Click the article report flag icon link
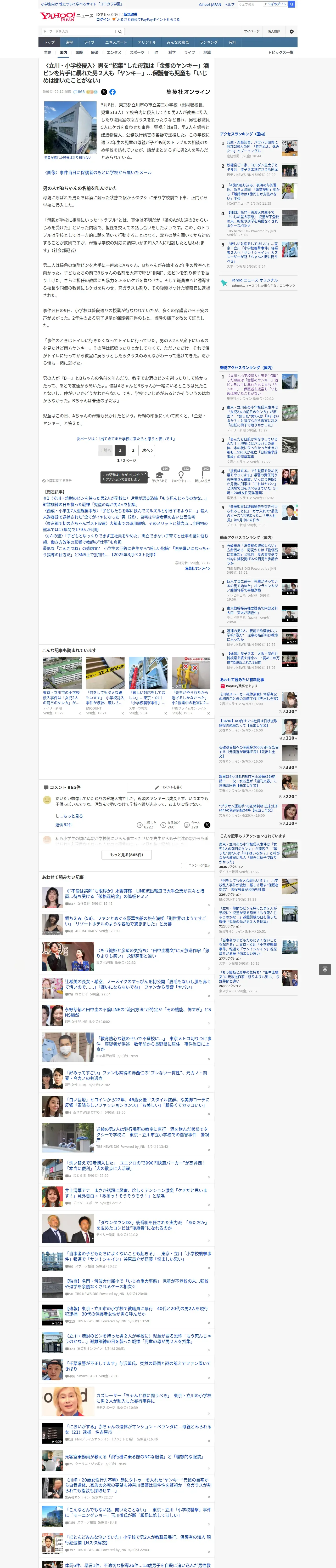Viewport: 336px width, 1568px height. 57,480
